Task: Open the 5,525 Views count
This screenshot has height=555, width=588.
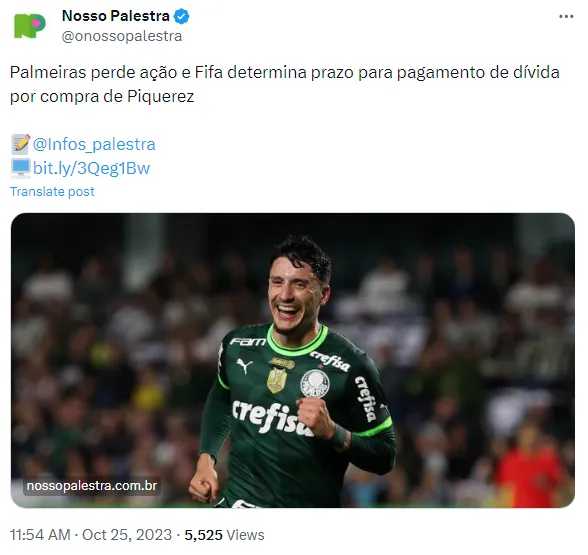Action: click(x=224, y=535)
